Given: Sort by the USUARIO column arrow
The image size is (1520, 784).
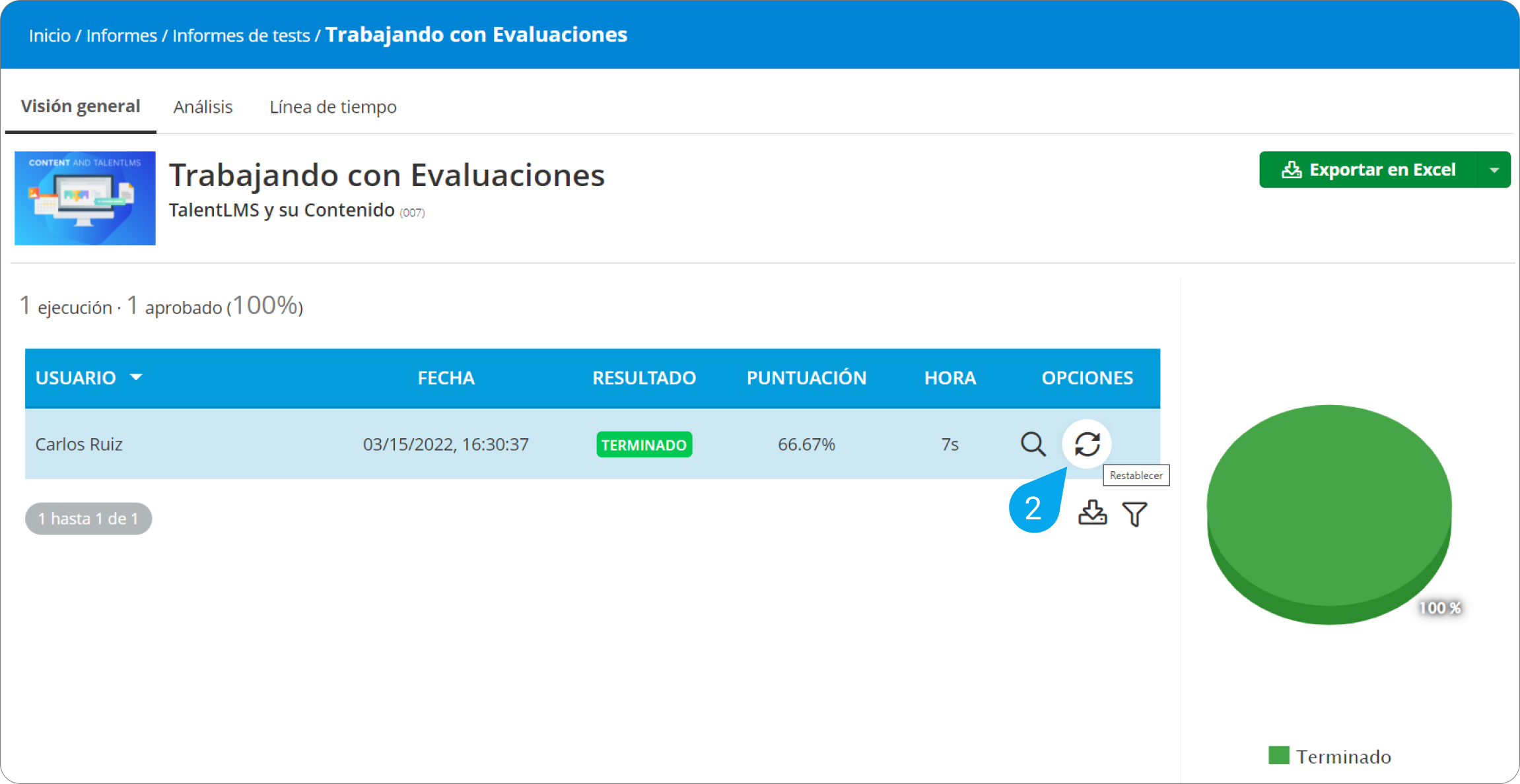Looking at the screenshot, I should coord(136,377).
